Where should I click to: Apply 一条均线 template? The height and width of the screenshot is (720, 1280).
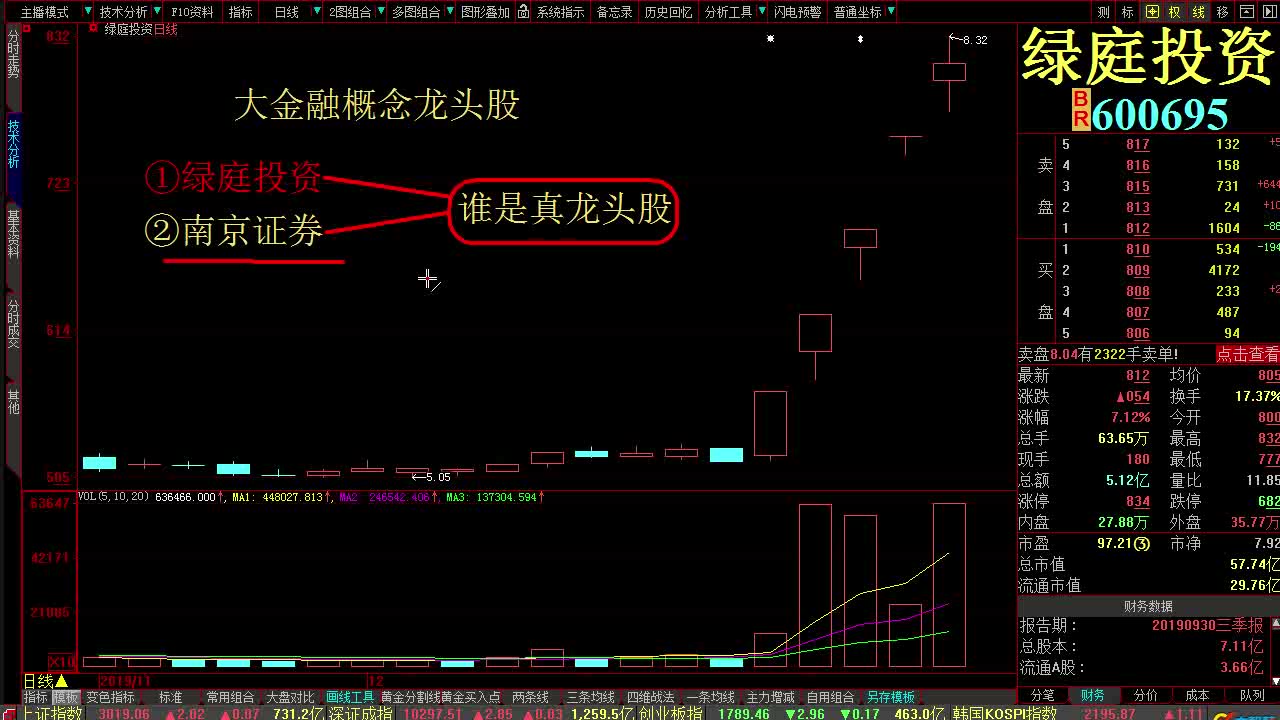coord(710,697)
